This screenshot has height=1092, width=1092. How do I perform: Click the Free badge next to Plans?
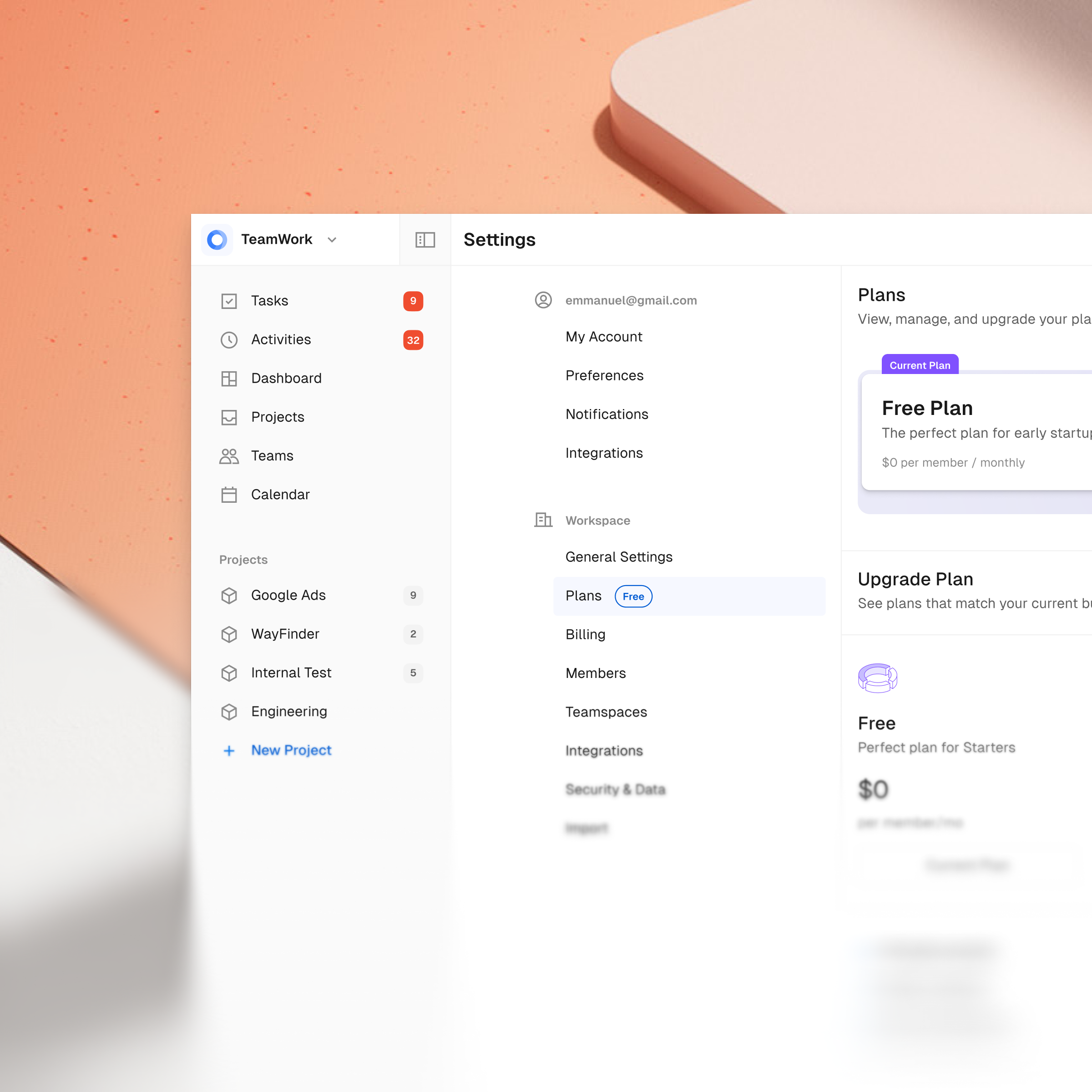tap(633, 597)
